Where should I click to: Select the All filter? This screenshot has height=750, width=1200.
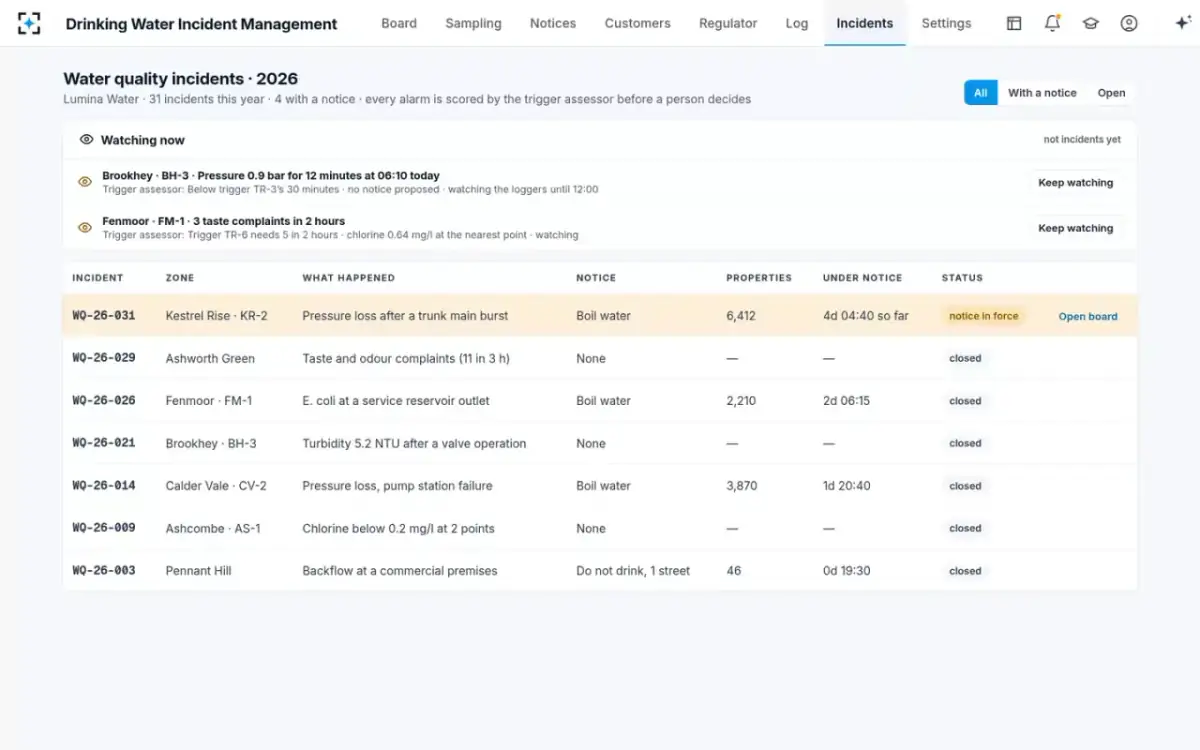coord(980,93)
